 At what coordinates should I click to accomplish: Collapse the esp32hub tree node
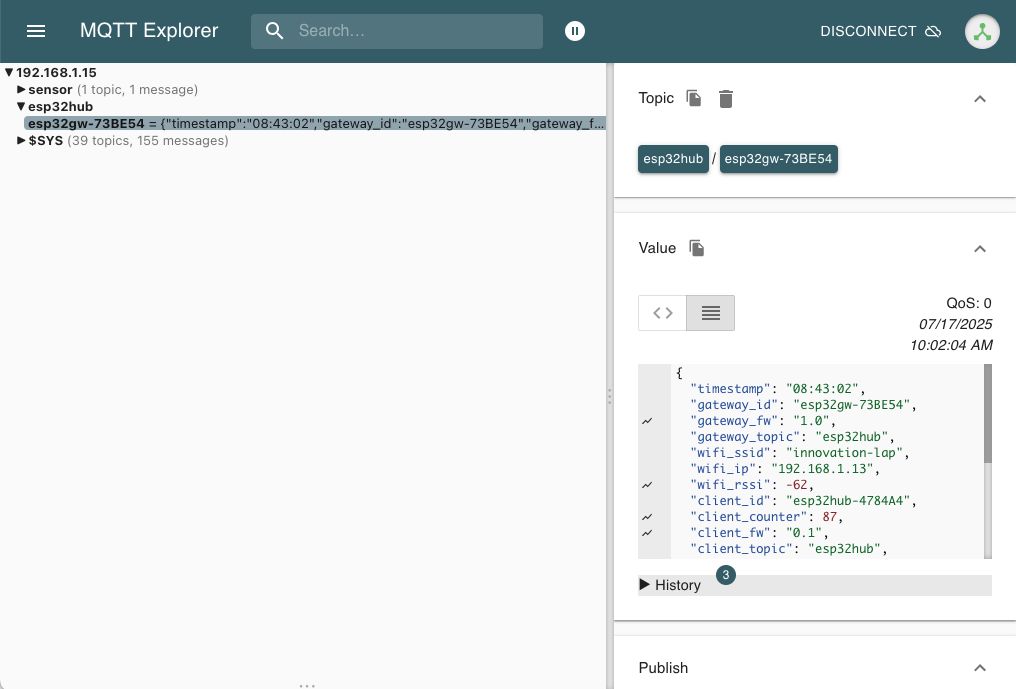[21, 106]
